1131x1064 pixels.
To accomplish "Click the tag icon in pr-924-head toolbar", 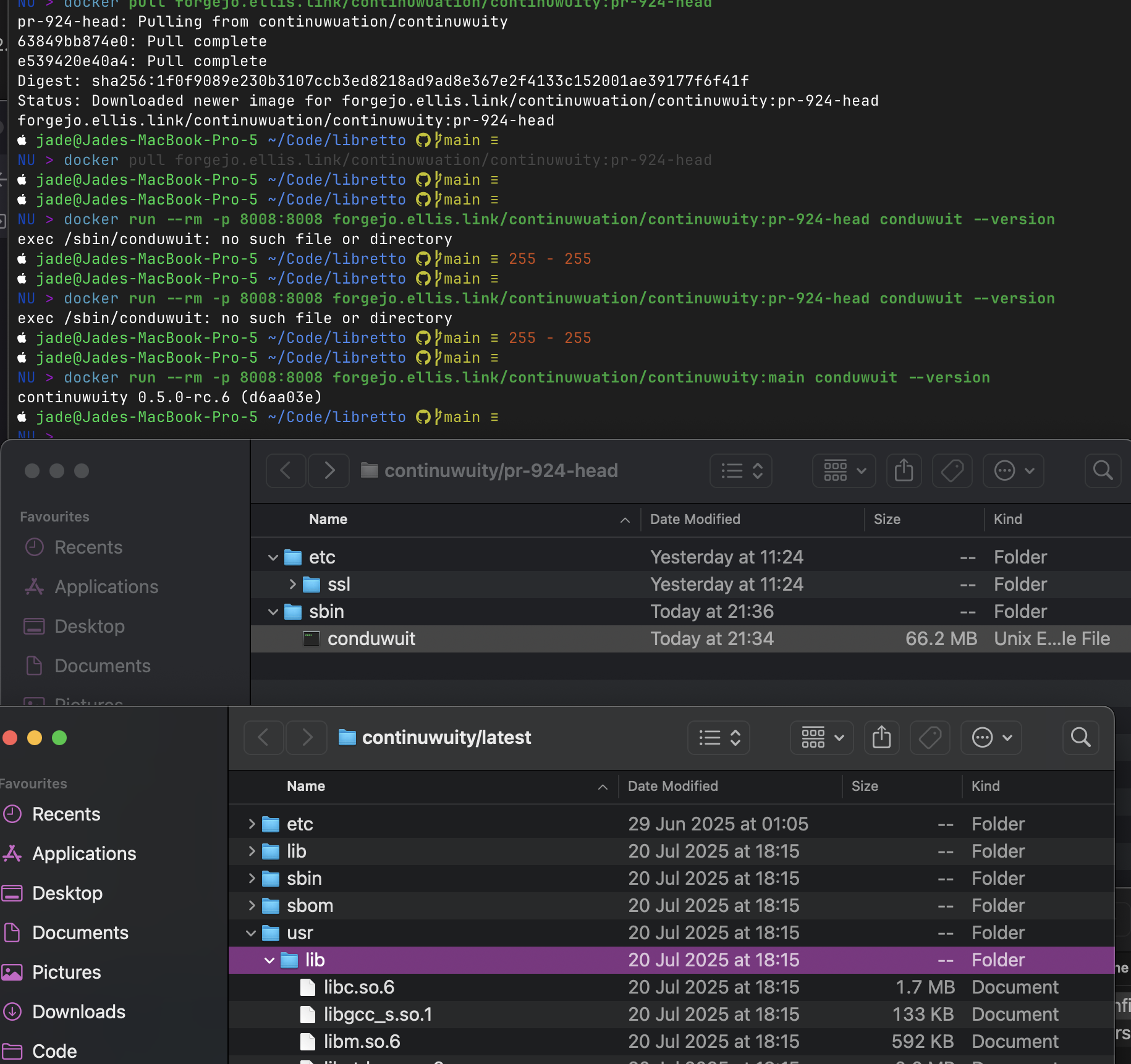I will (952, 470).
